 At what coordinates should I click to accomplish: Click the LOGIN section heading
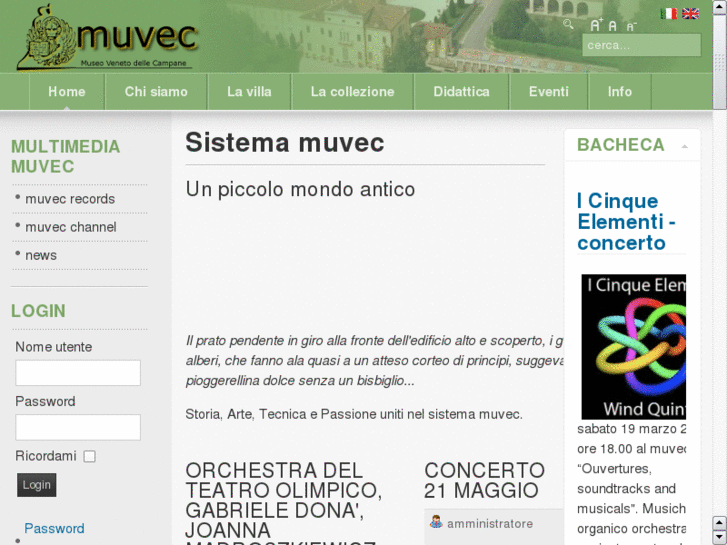(38, 311)
